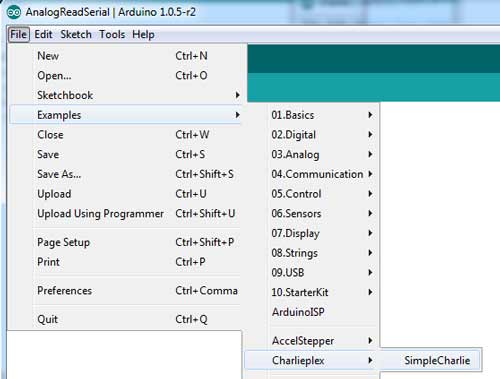Viewport: 500px width, 379px height.
Task: Open the Sketch menu
Action: tap(76, 34)
